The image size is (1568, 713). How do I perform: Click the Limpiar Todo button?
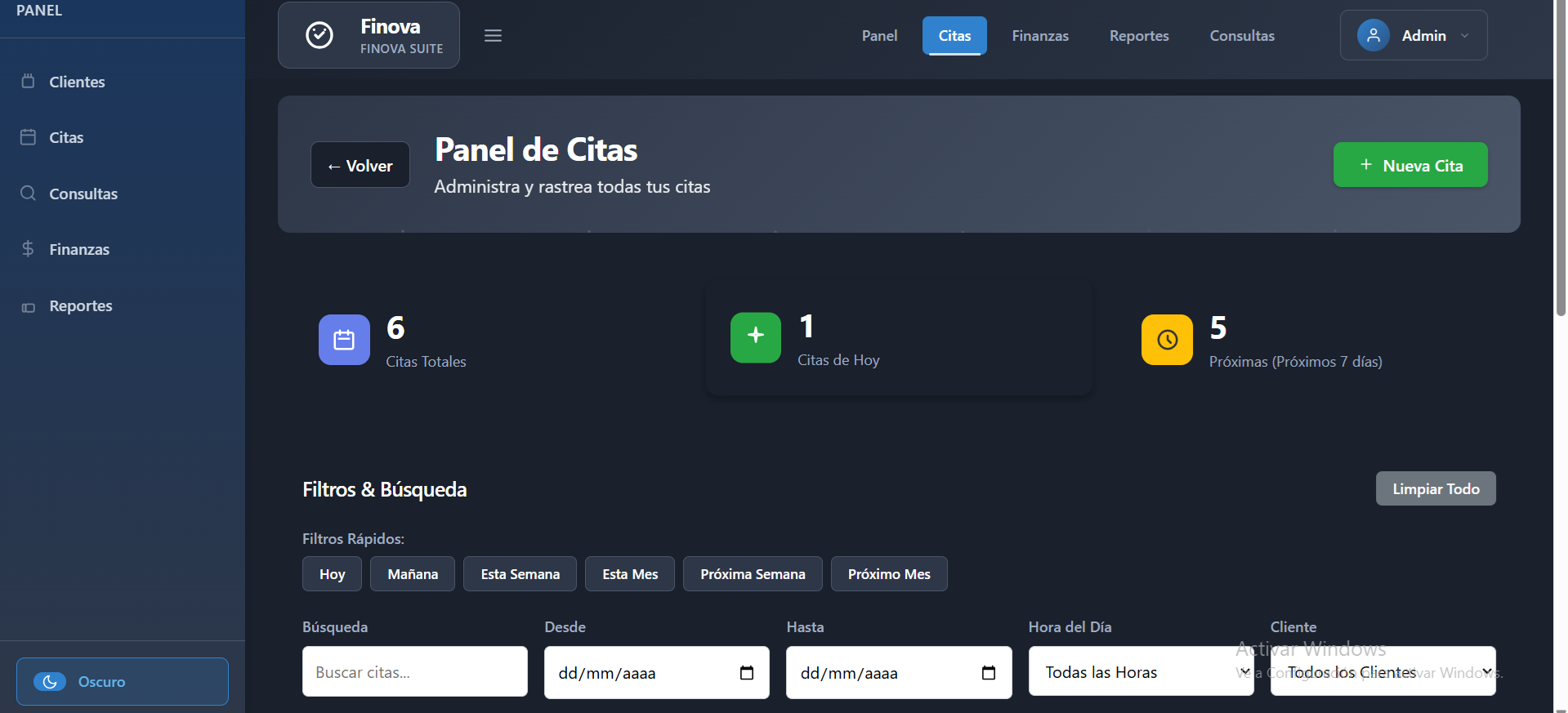[1435, 488]
